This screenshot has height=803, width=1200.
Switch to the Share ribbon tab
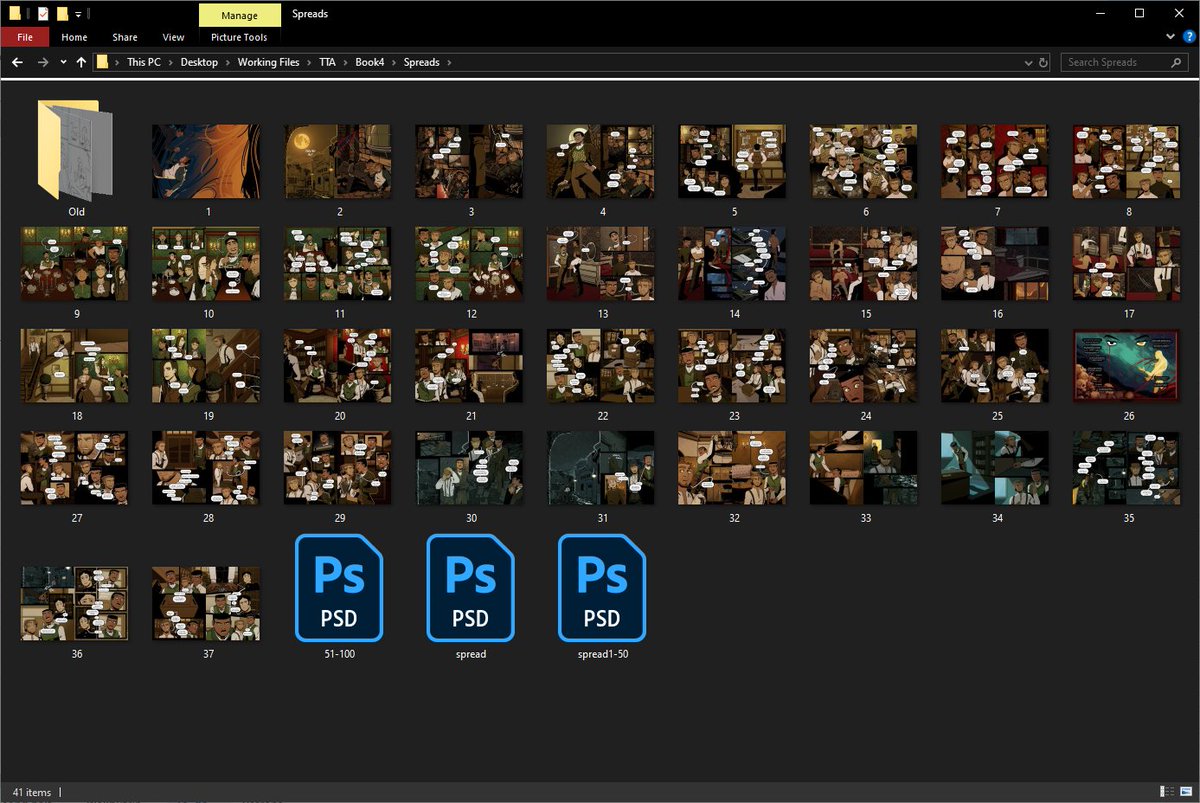coord(125,37)
